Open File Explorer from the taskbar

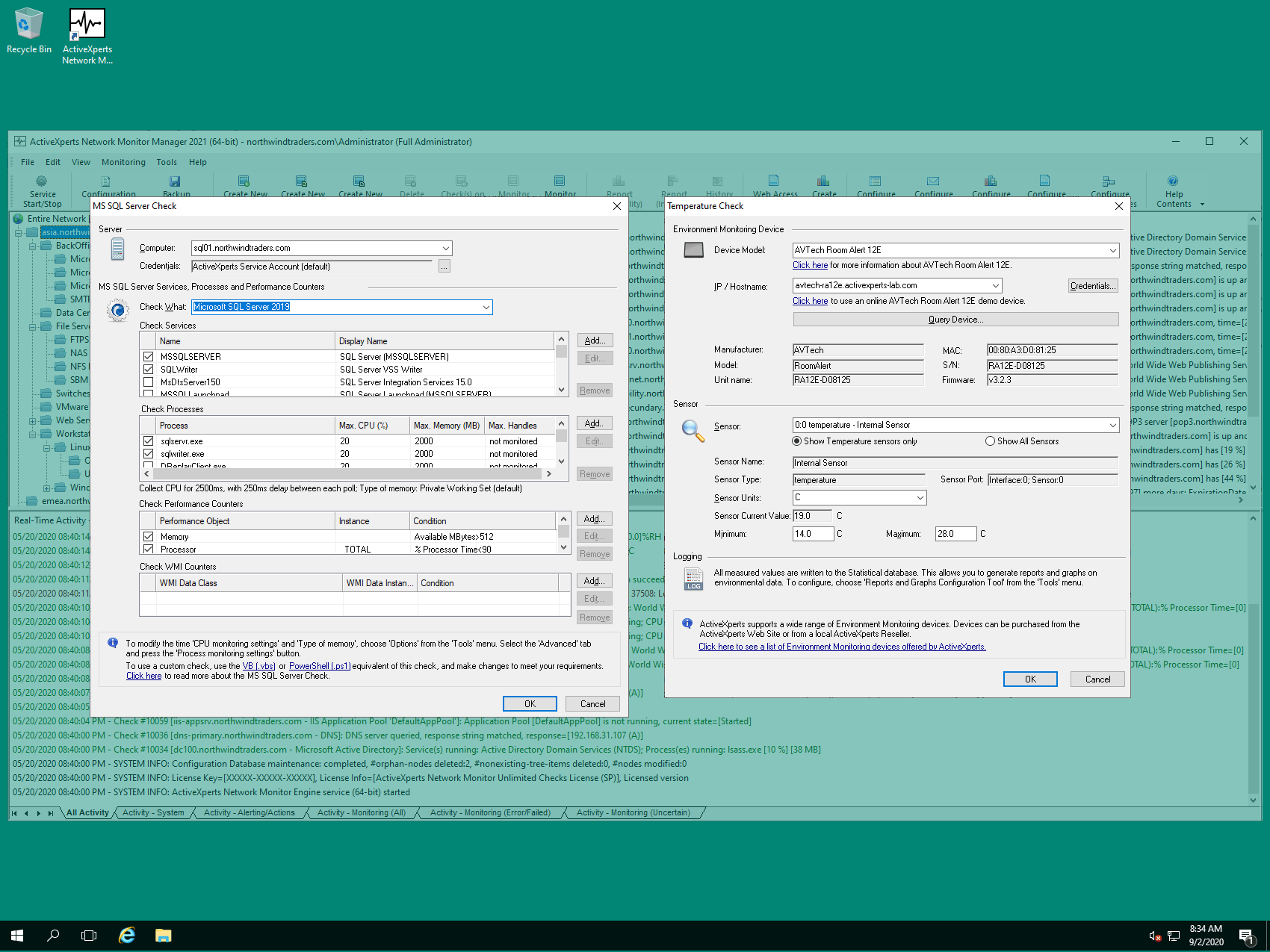pos(164,936)
